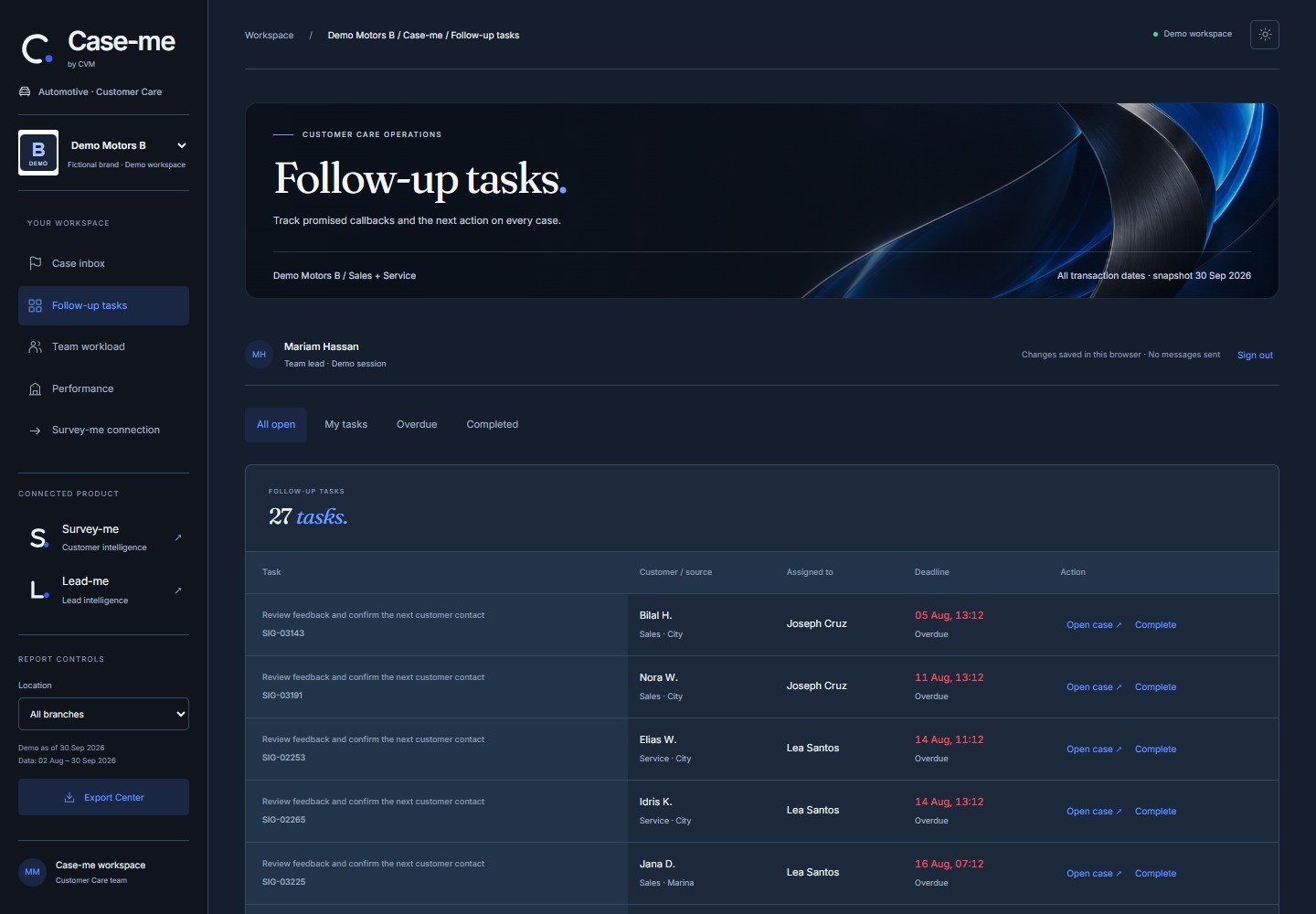
Task: Click task ID SIG-02265
Action: (283, 820)
